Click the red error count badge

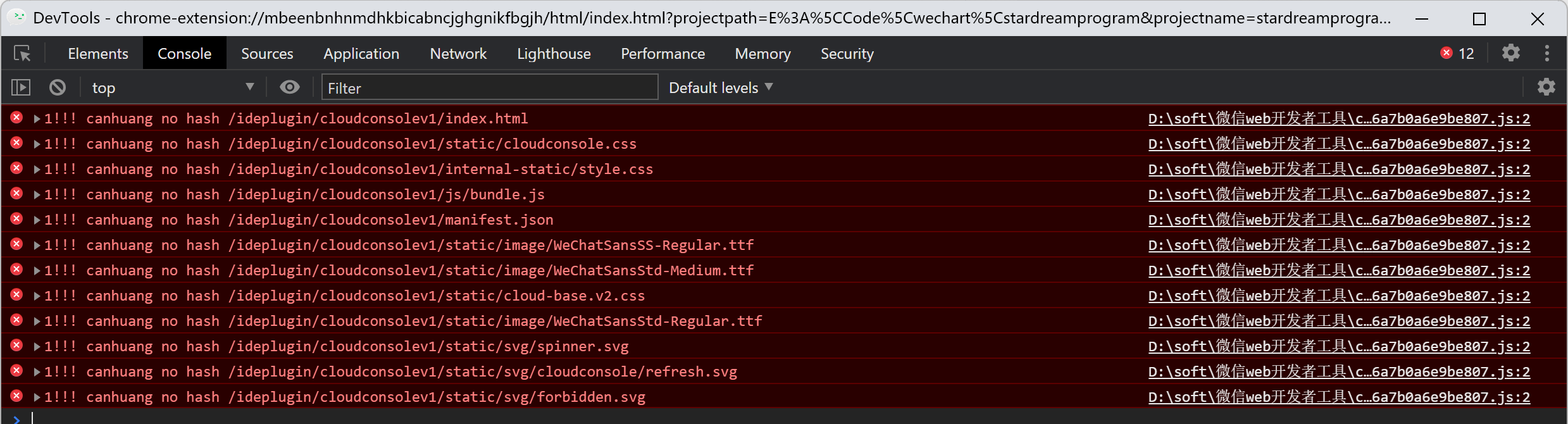[1457, 54]
